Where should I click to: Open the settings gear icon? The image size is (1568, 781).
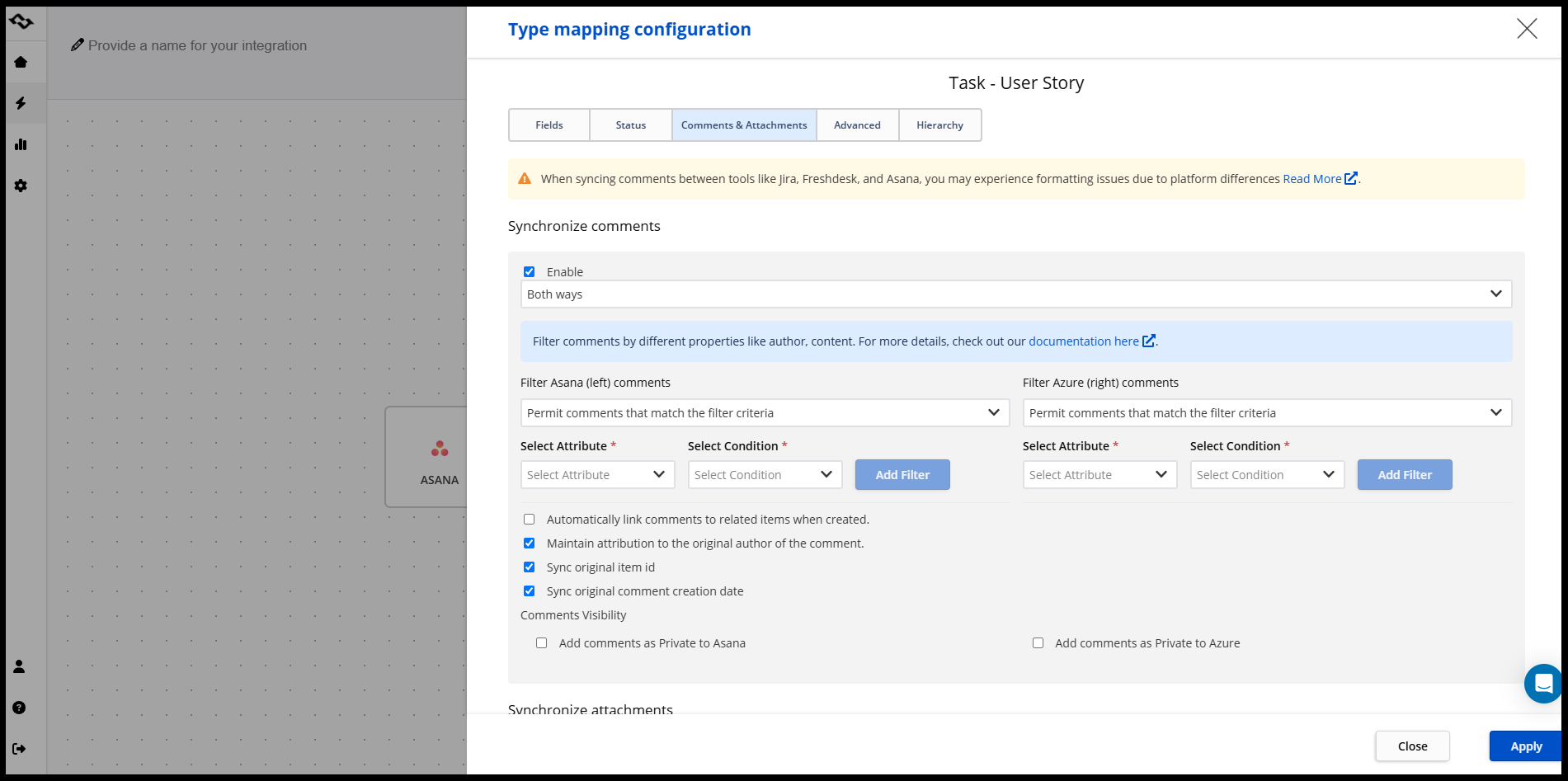pyautogui.click(x=21, y=186)
